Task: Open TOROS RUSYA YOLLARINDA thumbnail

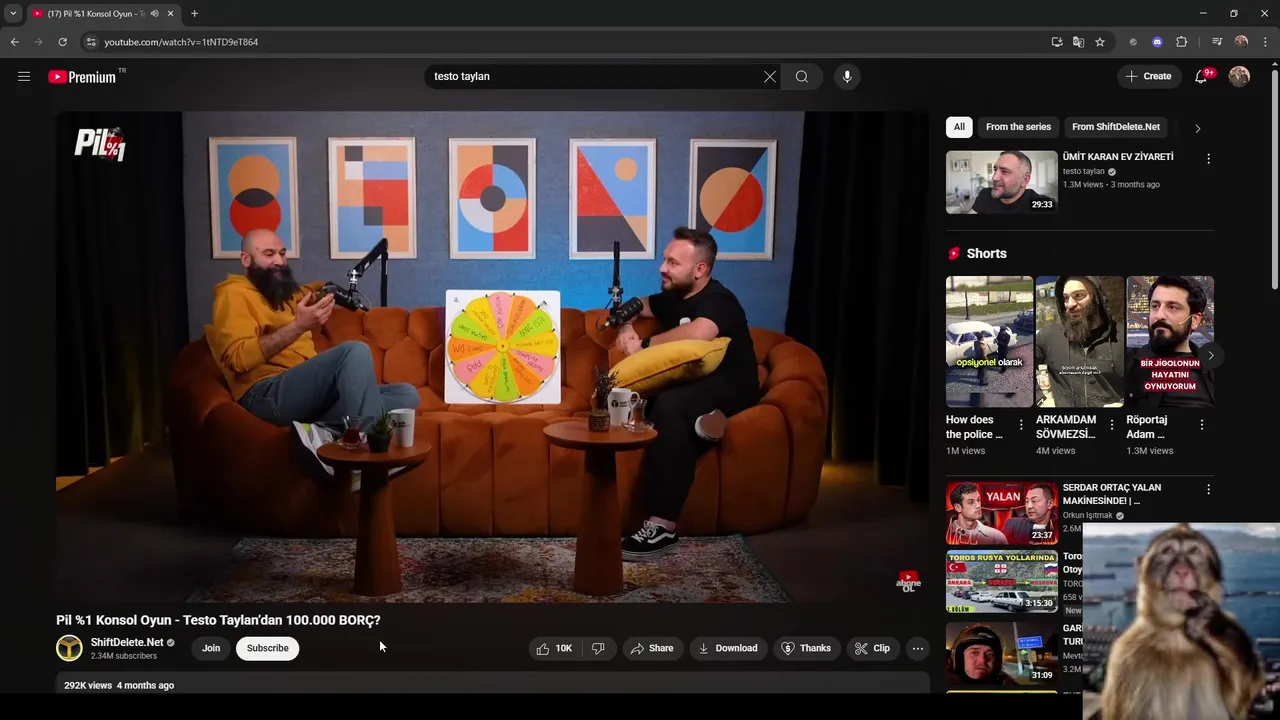Action: coord(1002,581)
